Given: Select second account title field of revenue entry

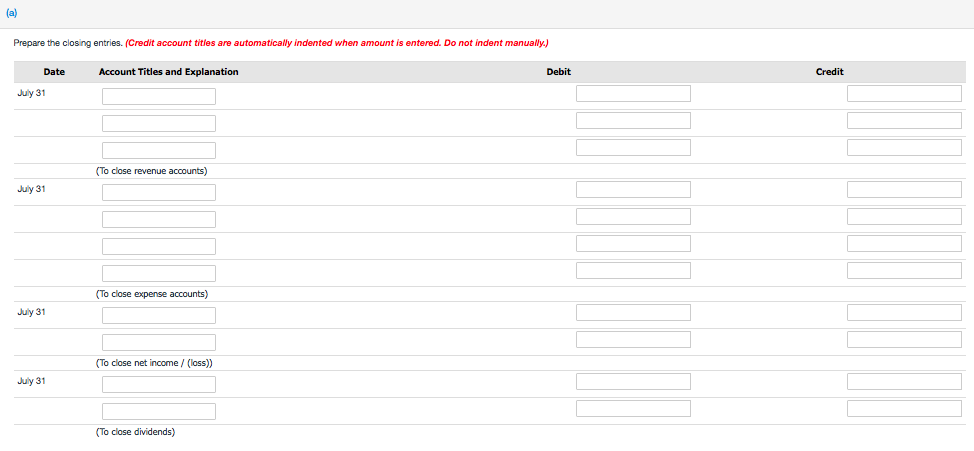Looking at the screenshot, I should point(158,123).
